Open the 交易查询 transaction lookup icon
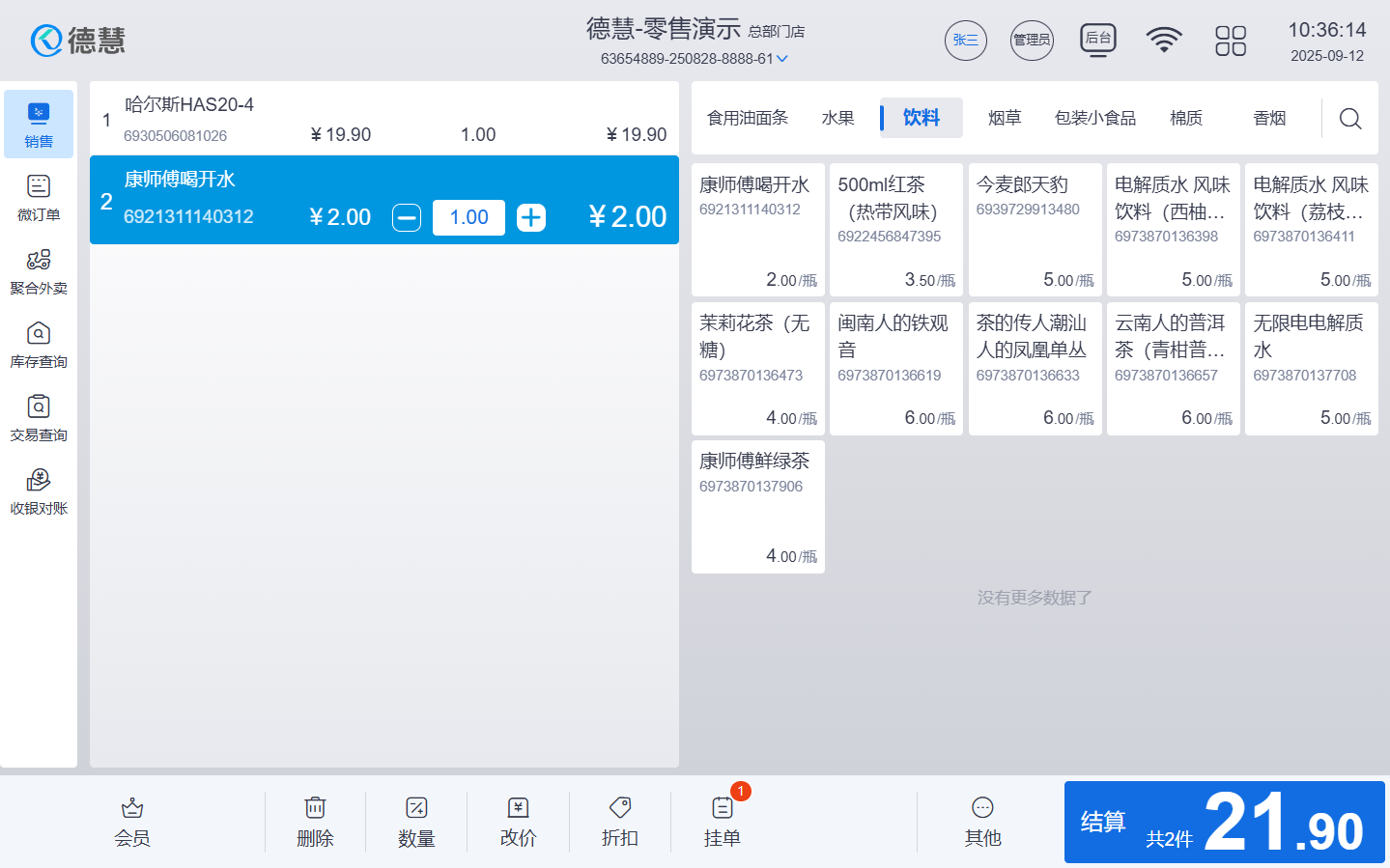Screen dimensions: 1390x868 [39, 418]
